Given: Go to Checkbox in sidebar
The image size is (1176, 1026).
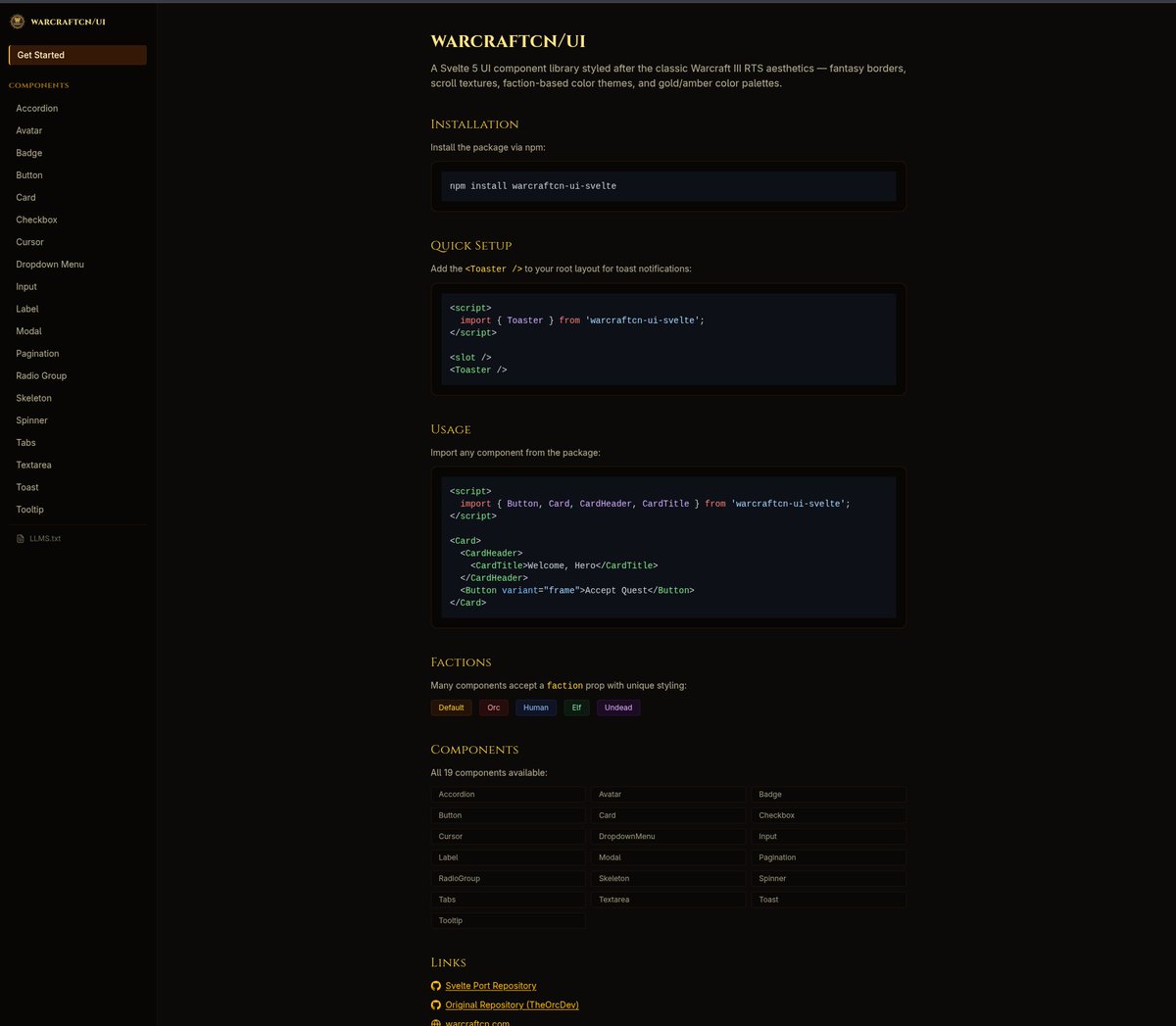Looking at the screenshot, I should point(77,220).
